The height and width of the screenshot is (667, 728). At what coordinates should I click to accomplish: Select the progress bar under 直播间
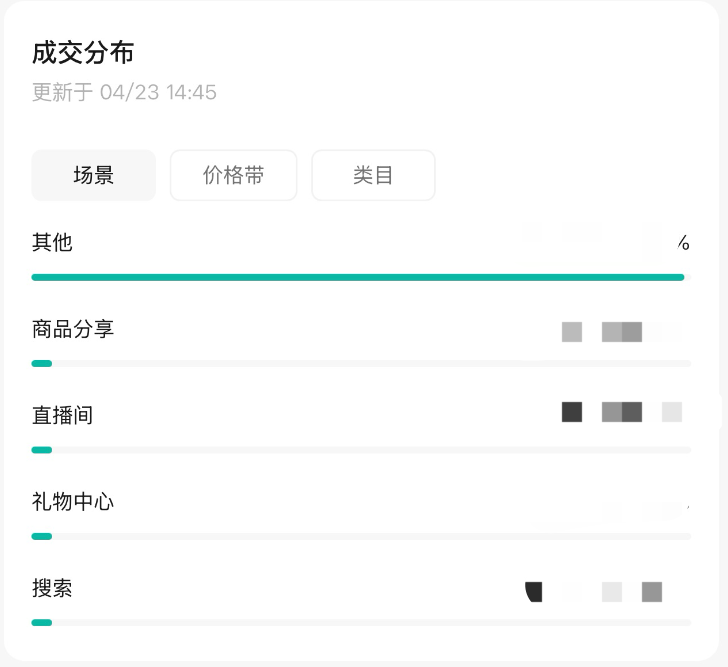[360, 450]
